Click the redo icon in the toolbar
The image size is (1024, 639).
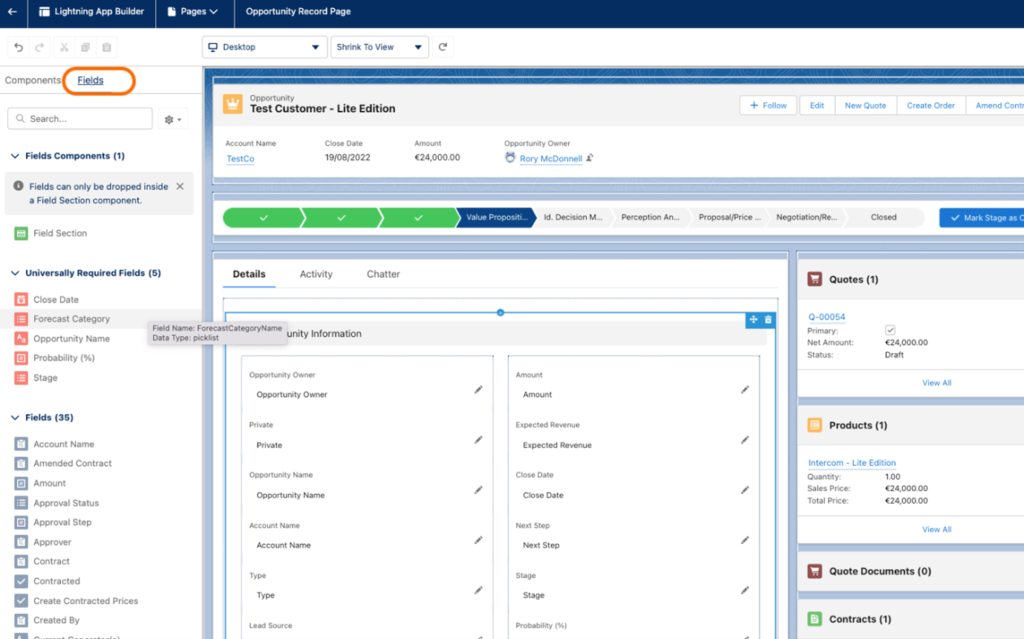pos(40,47)
